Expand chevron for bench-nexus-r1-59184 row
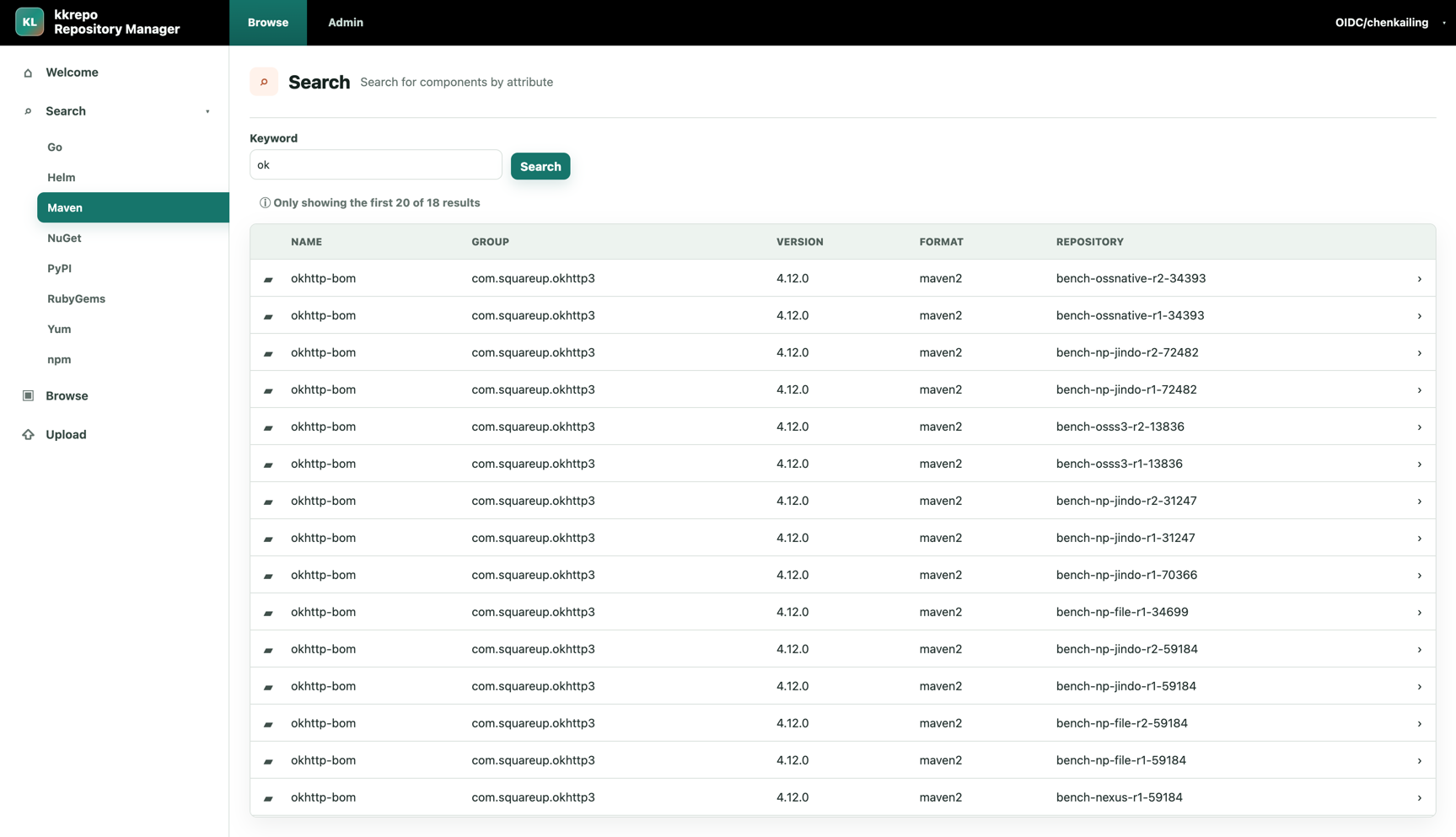 [x=1419, y=798]
